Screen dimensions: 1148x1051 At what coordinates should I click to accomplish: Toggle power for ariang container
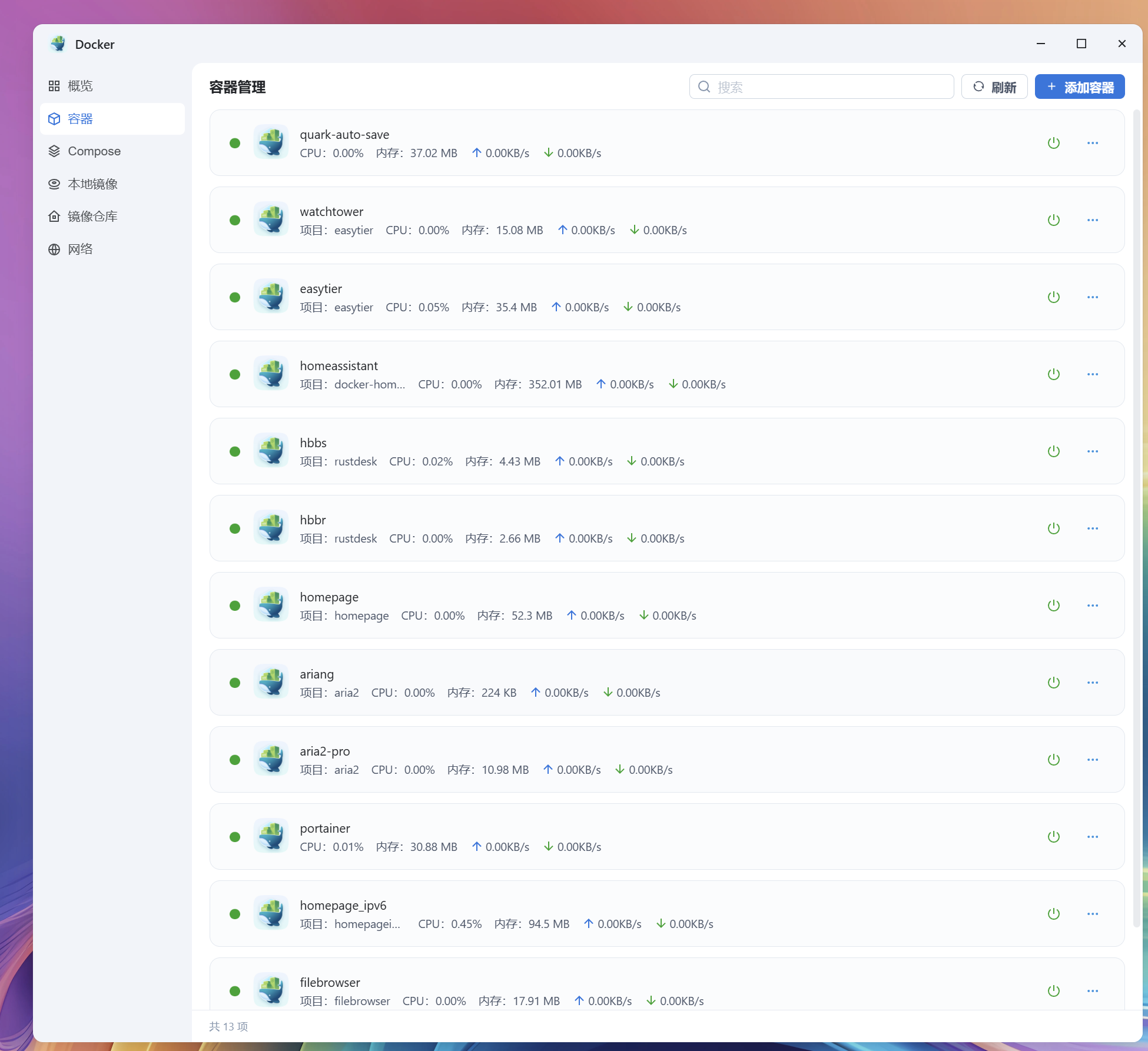click(1054, 683)
